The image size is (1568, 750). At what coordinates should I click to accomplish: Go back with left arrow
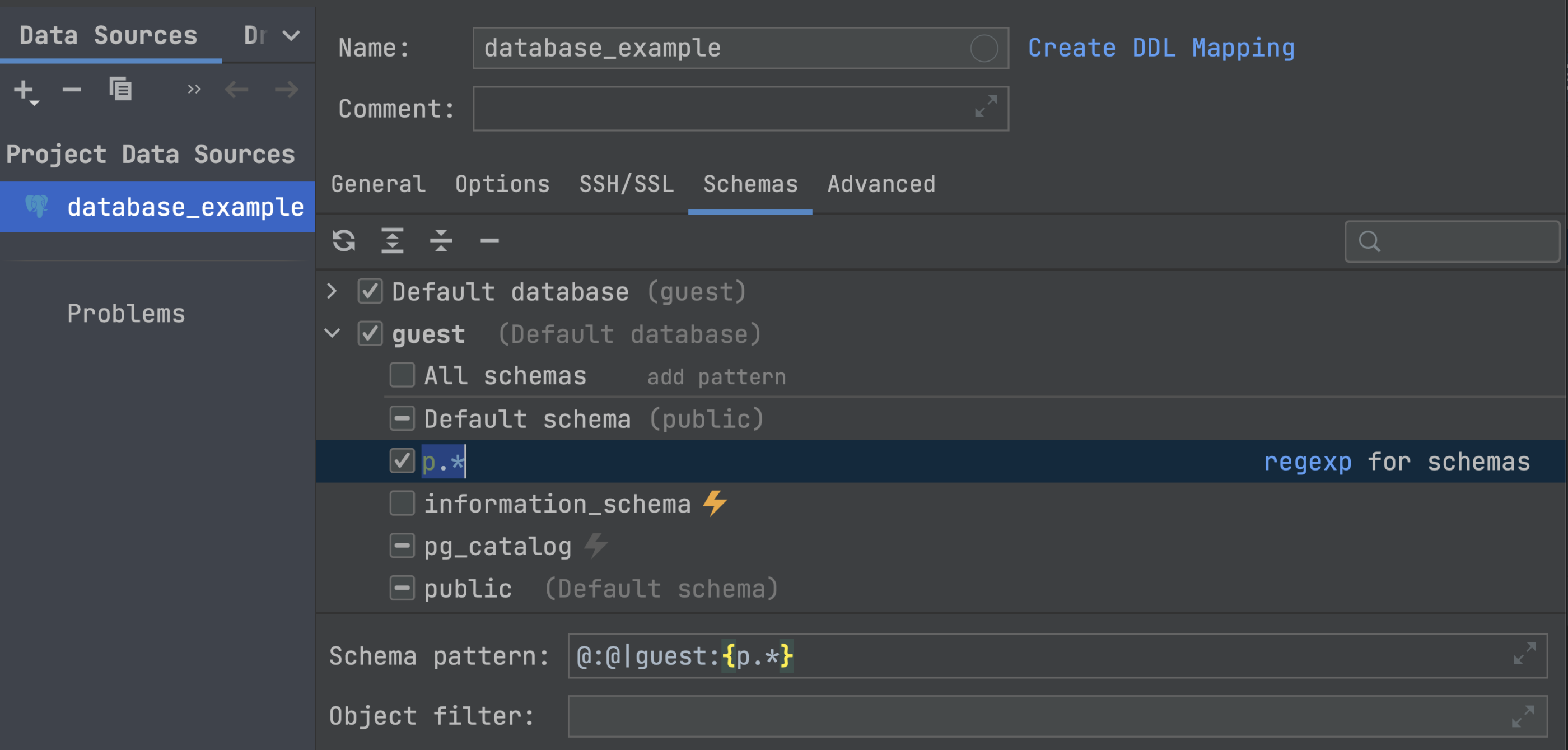pos(236,90)
